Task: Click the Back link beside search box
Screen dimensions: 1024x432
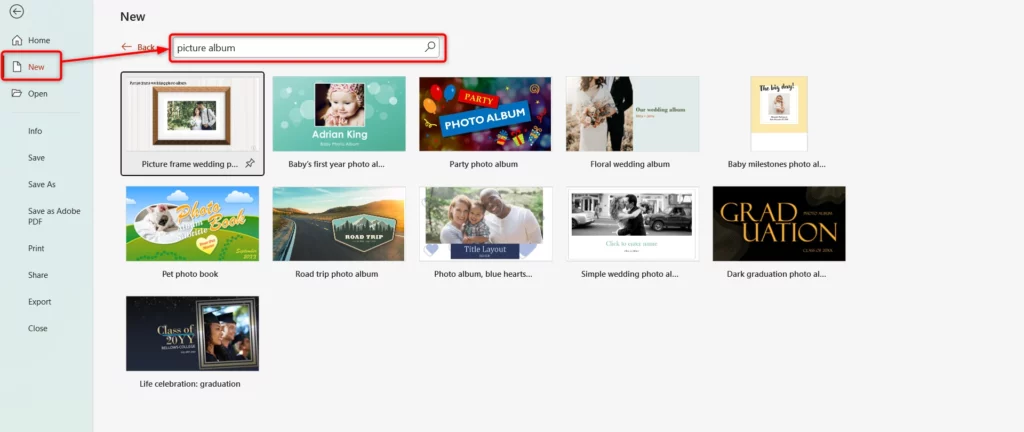Action: [138, 47]
